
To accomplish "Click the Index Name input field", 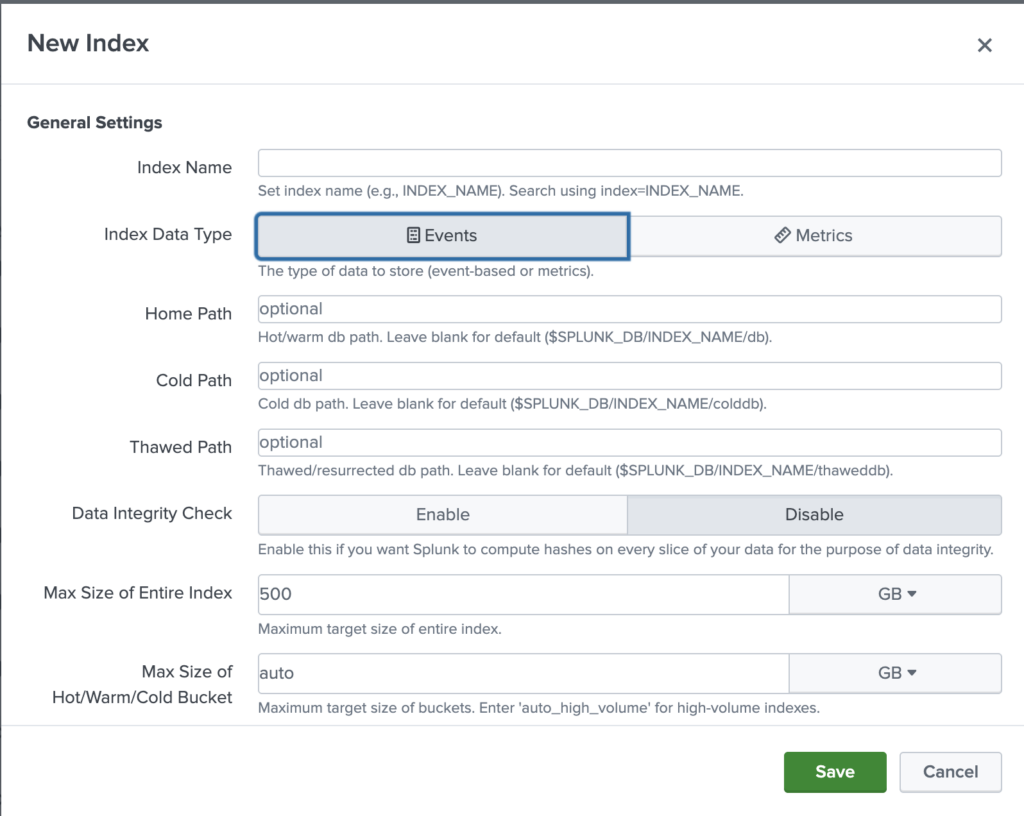I will click(630, 163).
